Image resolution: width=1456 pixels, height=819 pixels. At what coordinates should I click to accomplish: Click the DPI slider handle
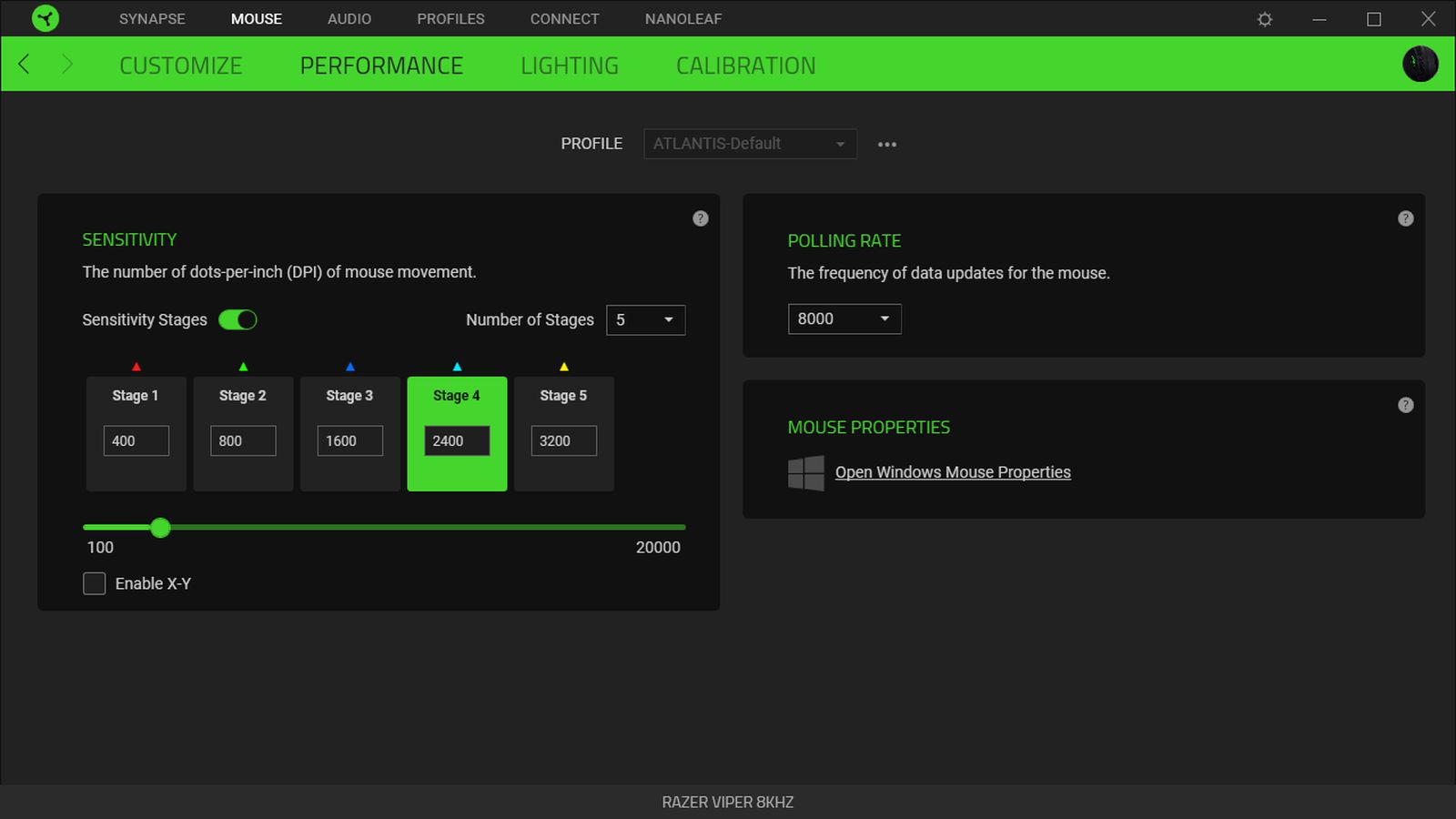(160, 528)
